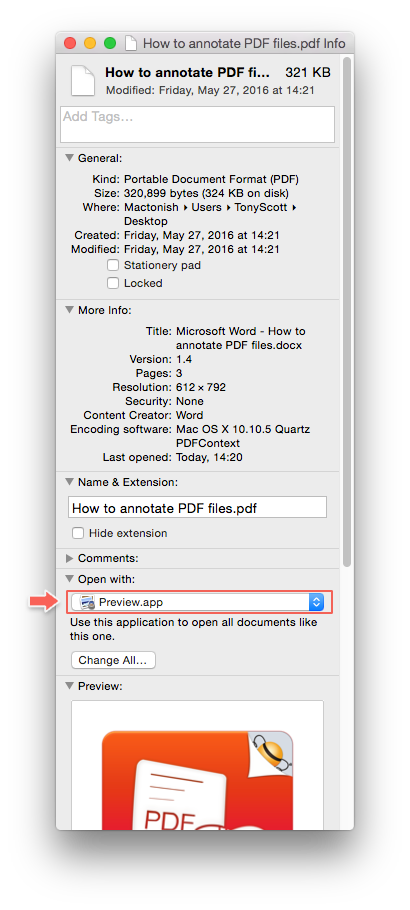Click the vertical scrollbar of Info window

[347, 311]
